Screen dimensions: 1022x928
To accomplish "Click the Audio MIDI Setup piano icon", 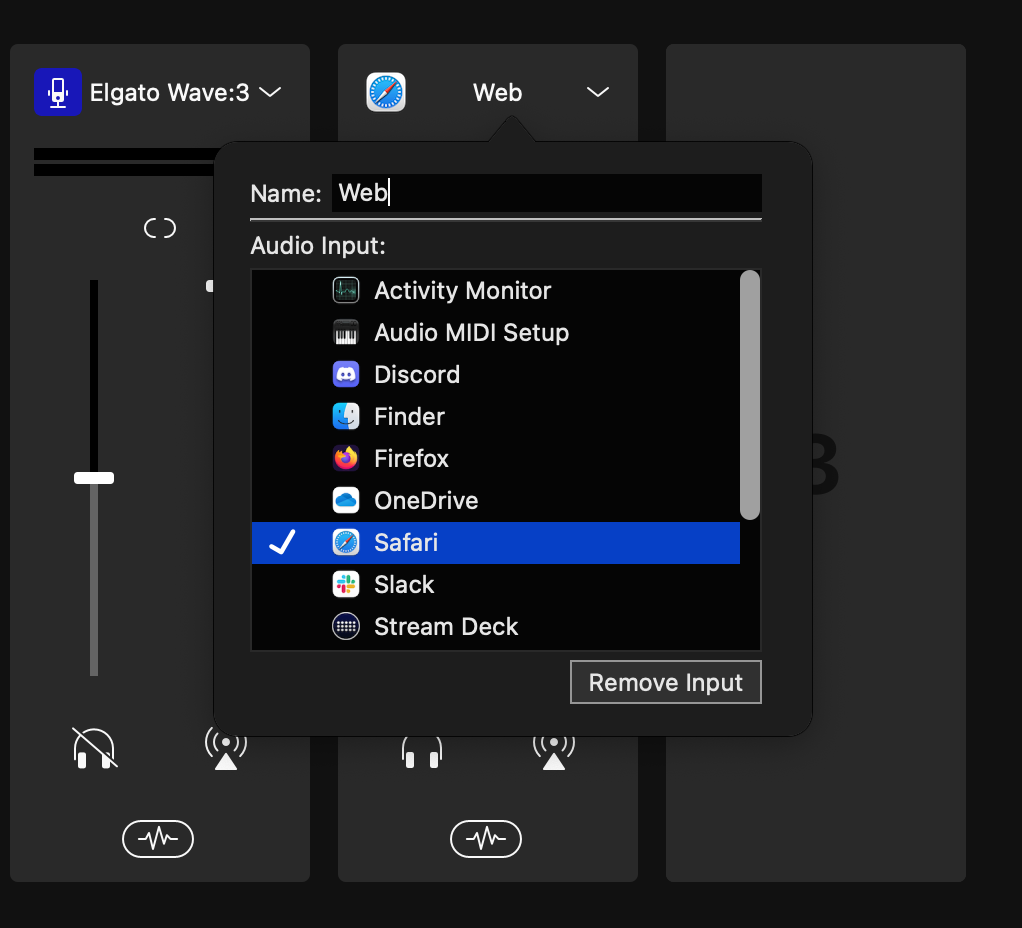I will (346, 332).
